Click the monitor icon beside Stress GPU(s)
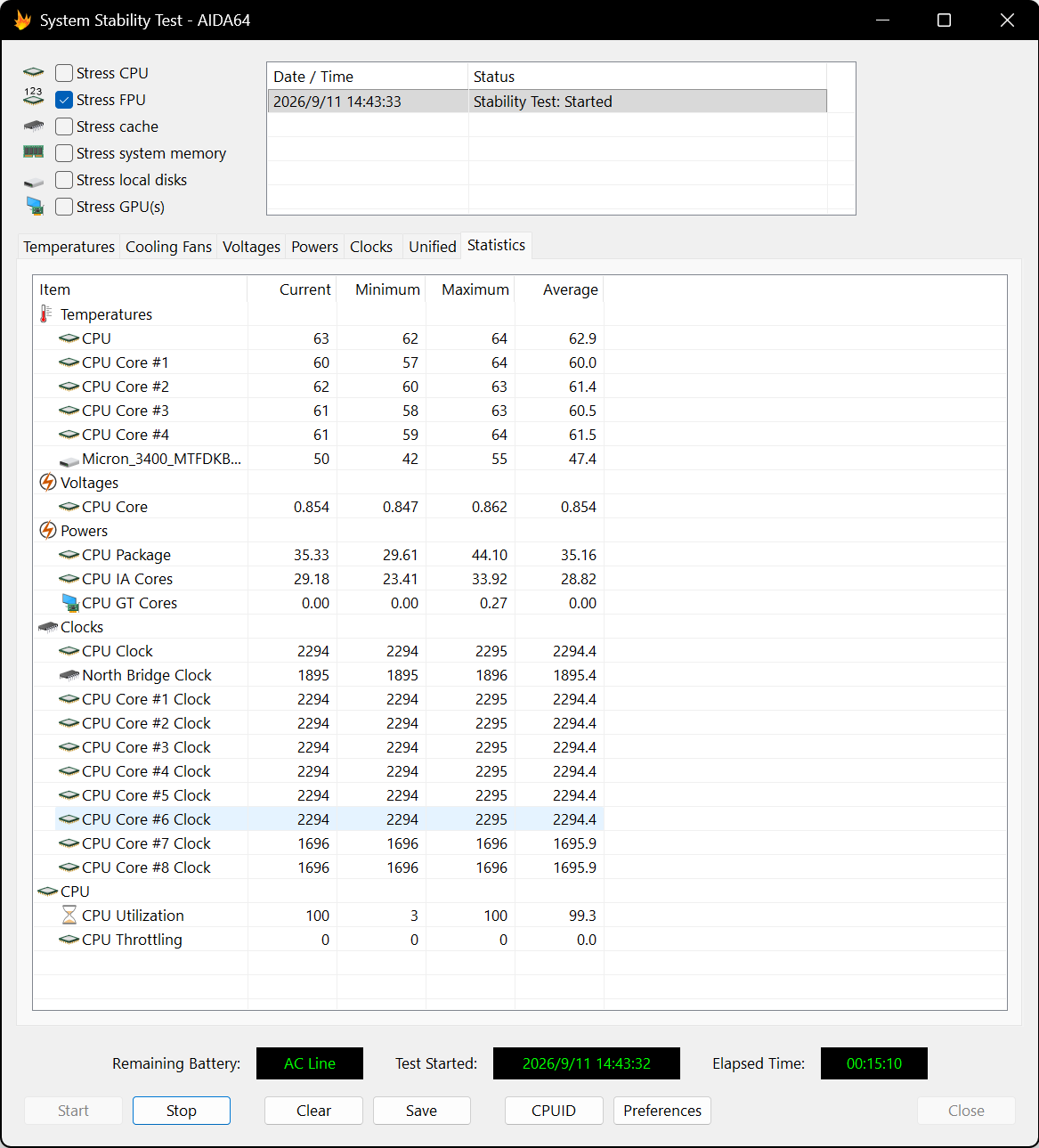 (x=35, y=207)
